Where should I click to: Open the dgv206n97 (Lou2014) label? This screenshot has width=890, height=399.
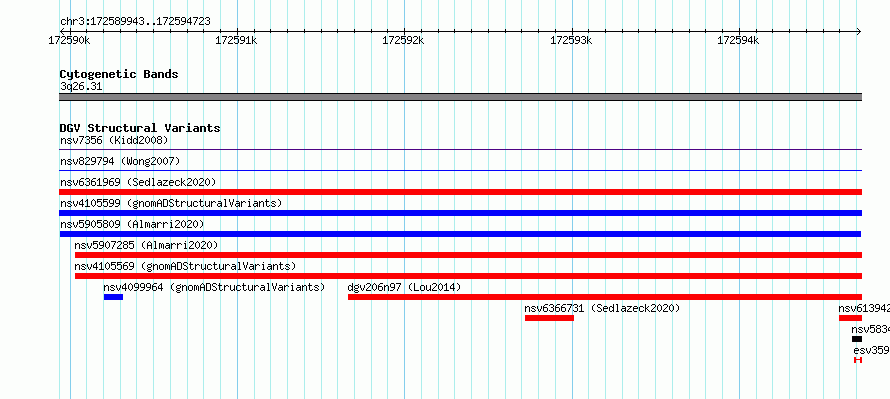(x=404, y=287)
